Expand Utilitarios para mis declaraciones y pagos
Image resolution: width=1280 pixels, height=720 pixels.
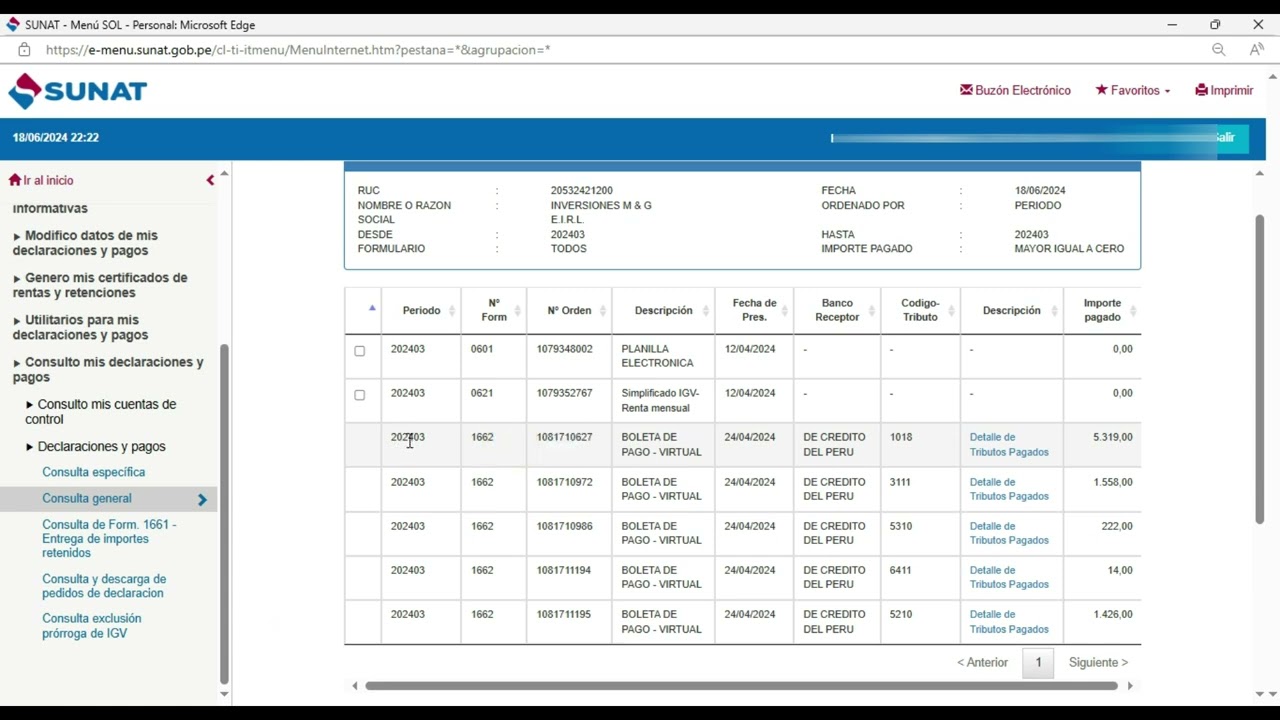pos(80,327)
